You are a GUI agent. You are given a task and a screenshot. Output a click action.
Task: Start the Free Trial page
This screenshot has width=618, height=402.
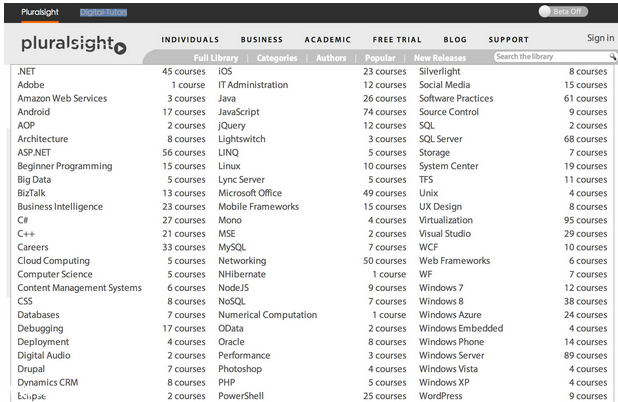point(397,40)
